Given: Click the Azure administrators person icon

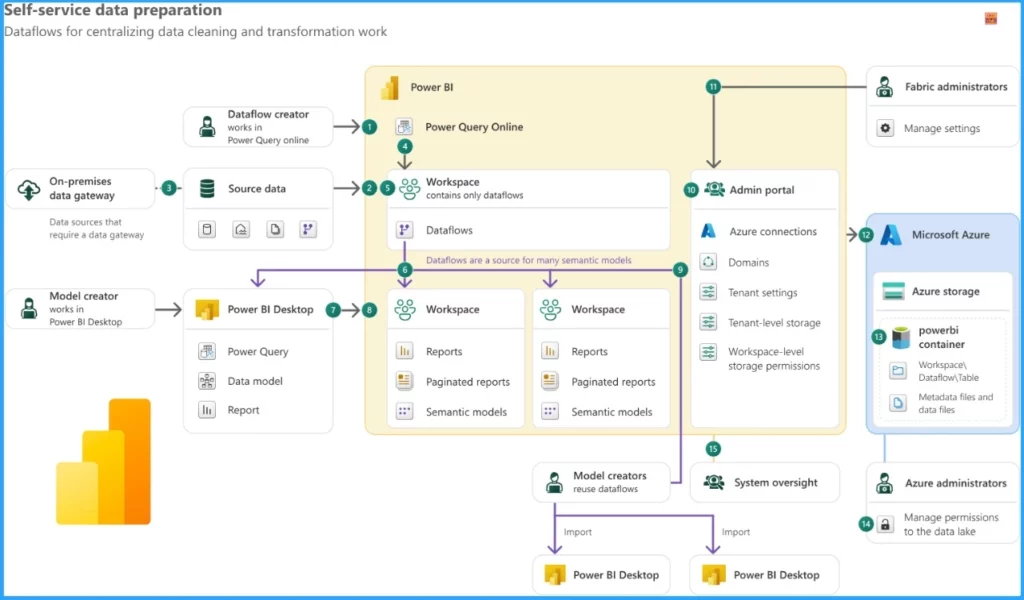Looking at the screenshot, I should 885,483.
